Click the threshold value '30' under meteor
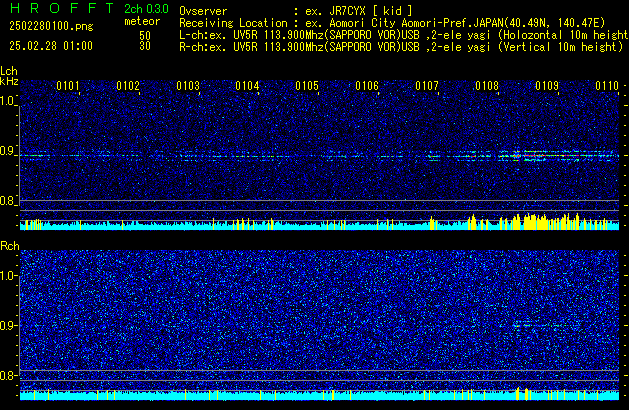Image resolution: width=629 pixels, height=410 pixels. click(145, 46)
